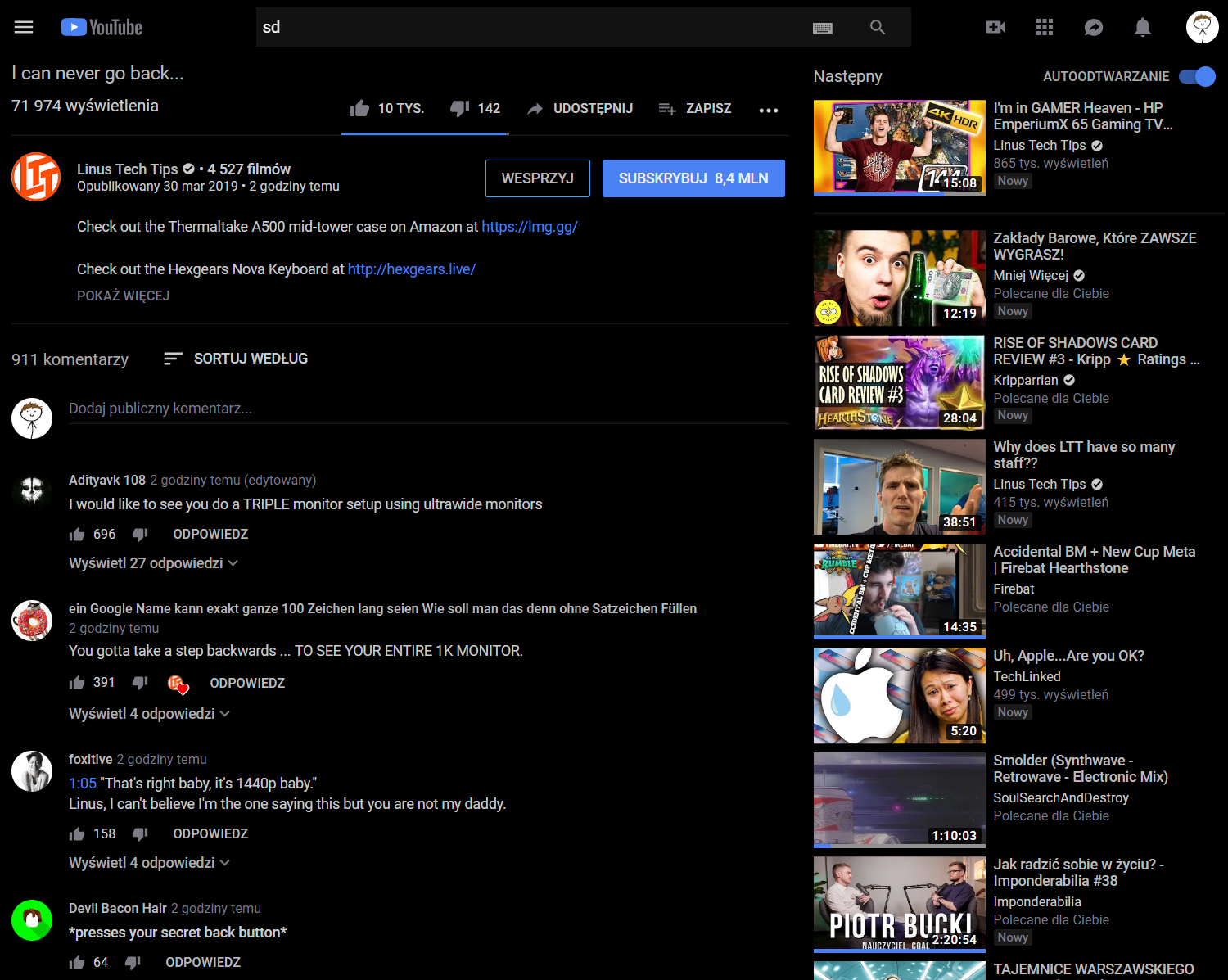Open TechLinked channel name
1228x980 pixels.
tap(1027, 677)
